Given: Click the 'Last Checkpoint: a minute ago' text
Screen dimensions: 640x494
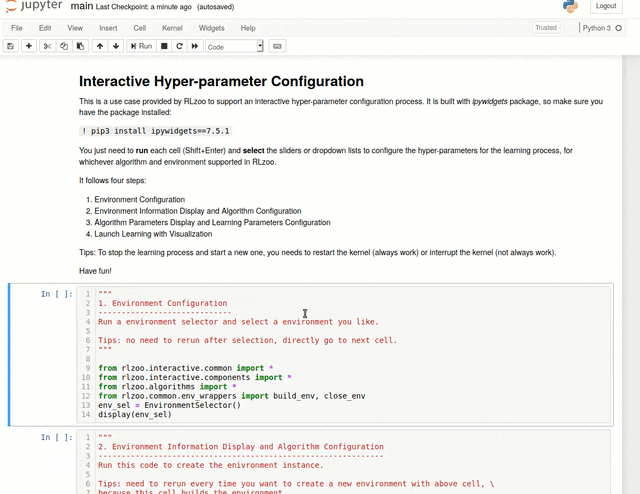Looking at the screenshot, I should pos(144,7).
